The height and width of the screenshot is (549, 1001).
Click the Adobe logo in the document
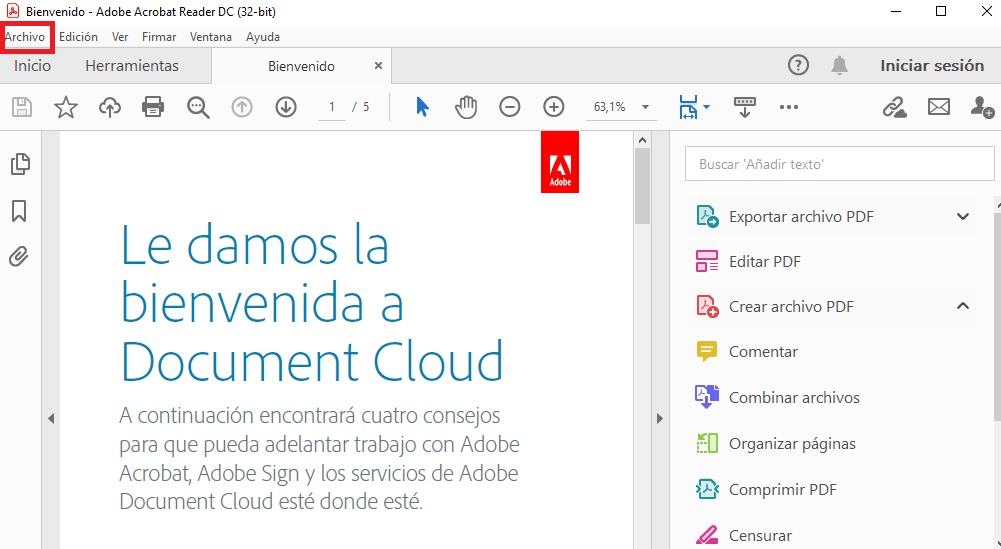click(560, 162)
